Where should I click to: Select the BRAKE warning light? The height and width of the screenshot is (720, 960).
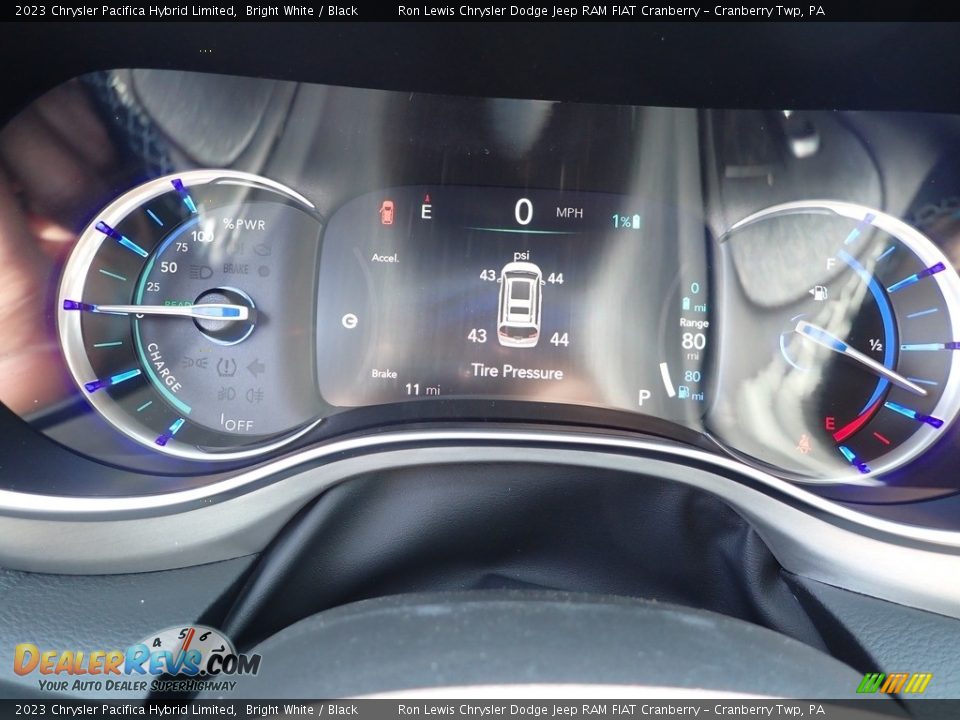(x=236, y=269)
